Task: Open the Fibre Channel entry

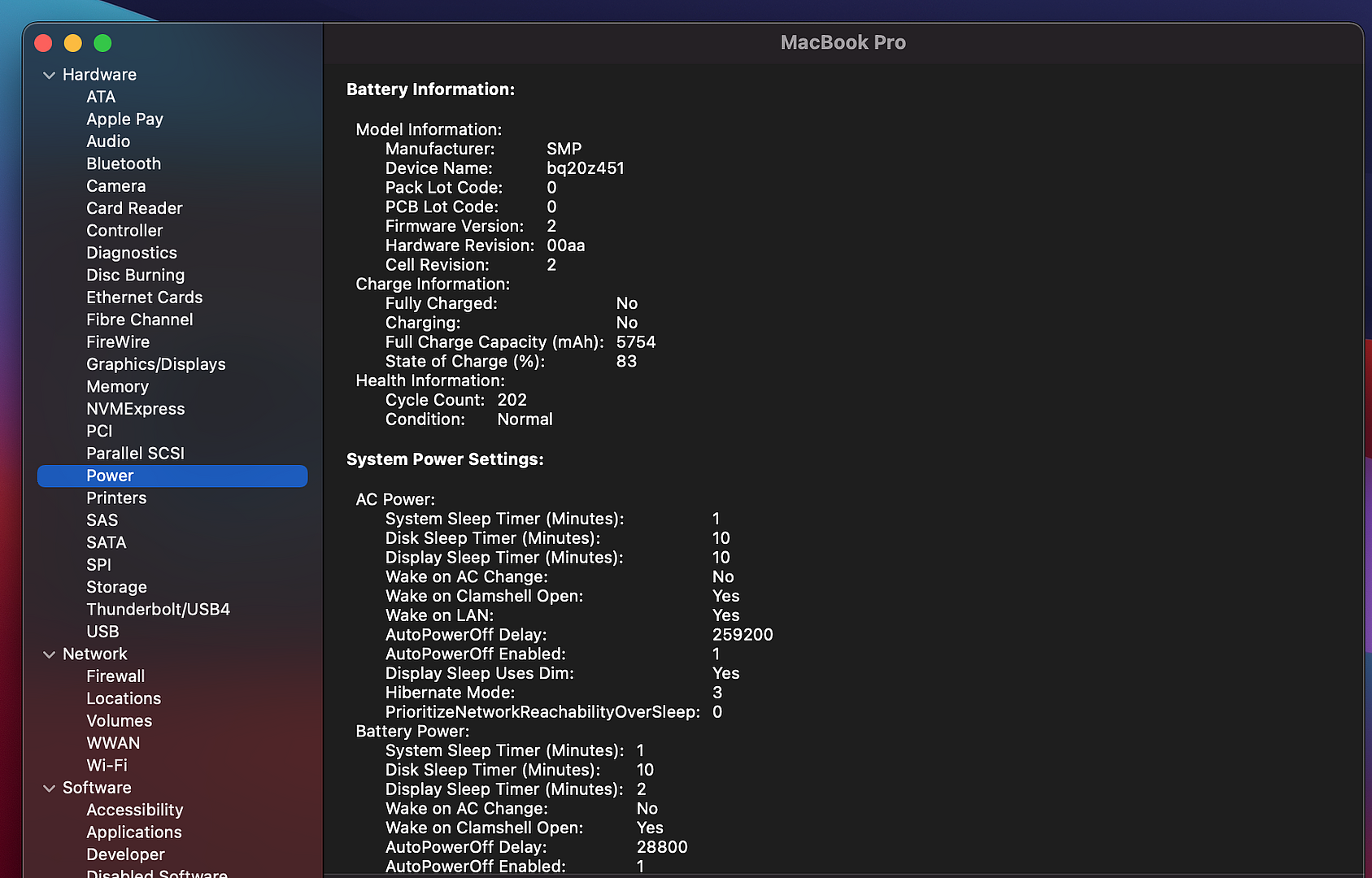Action: pyautogui.click(x=140, y=319)
